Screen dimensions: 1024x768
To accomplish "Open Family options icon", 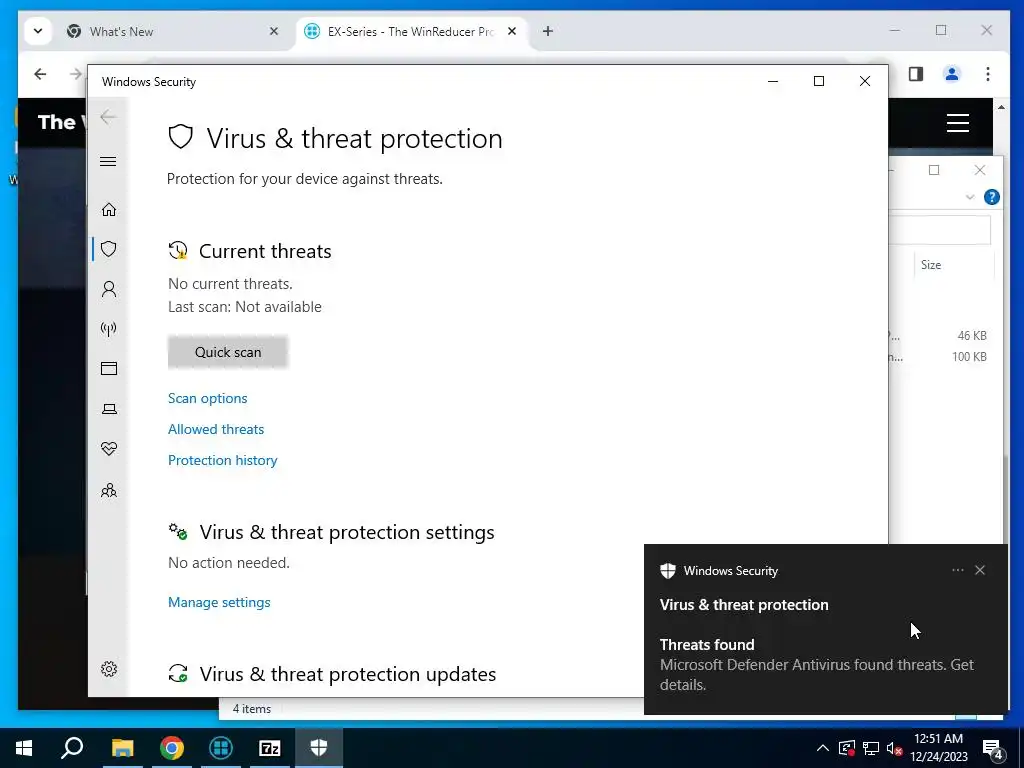I will (109, 490).
